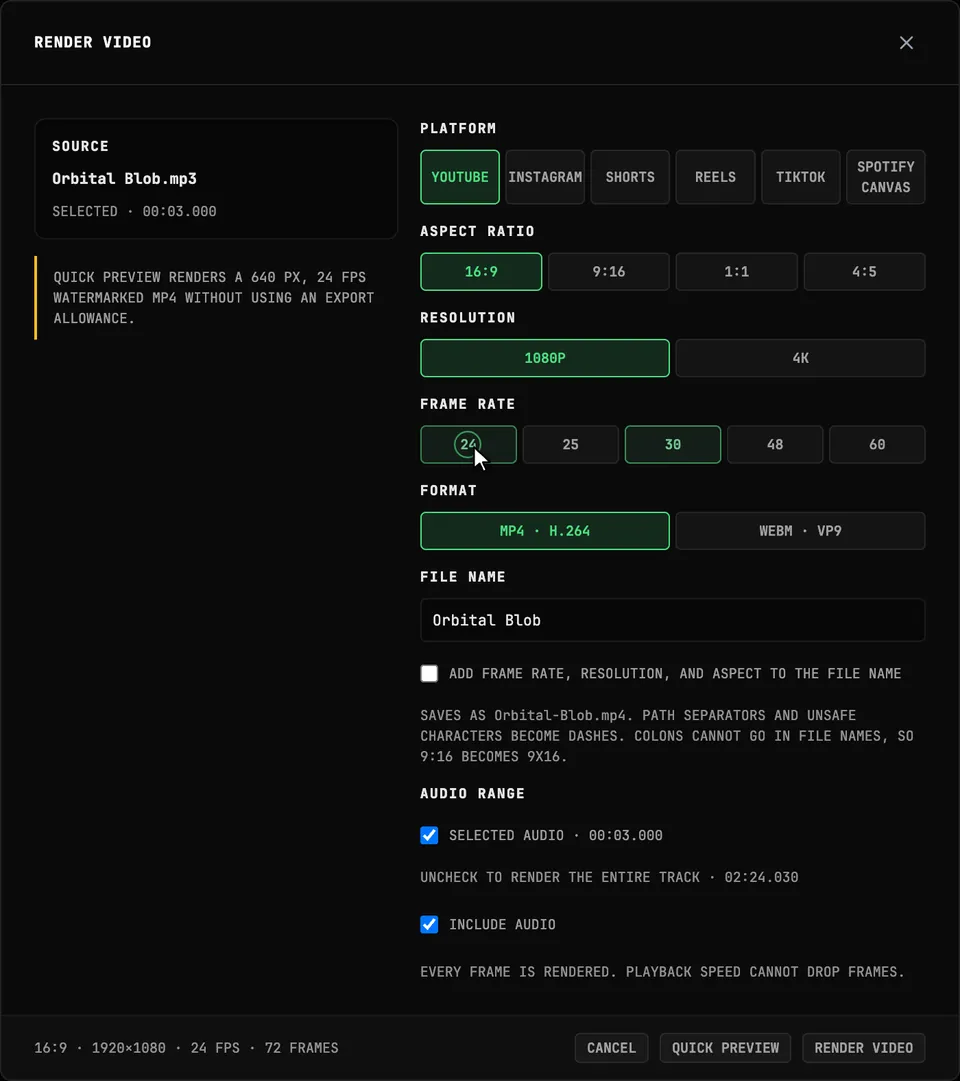Screen dimensions: 960x1081
Task: Switch format to WEBM · VP9
Action: pyautogui.click(x=801, y=531)
